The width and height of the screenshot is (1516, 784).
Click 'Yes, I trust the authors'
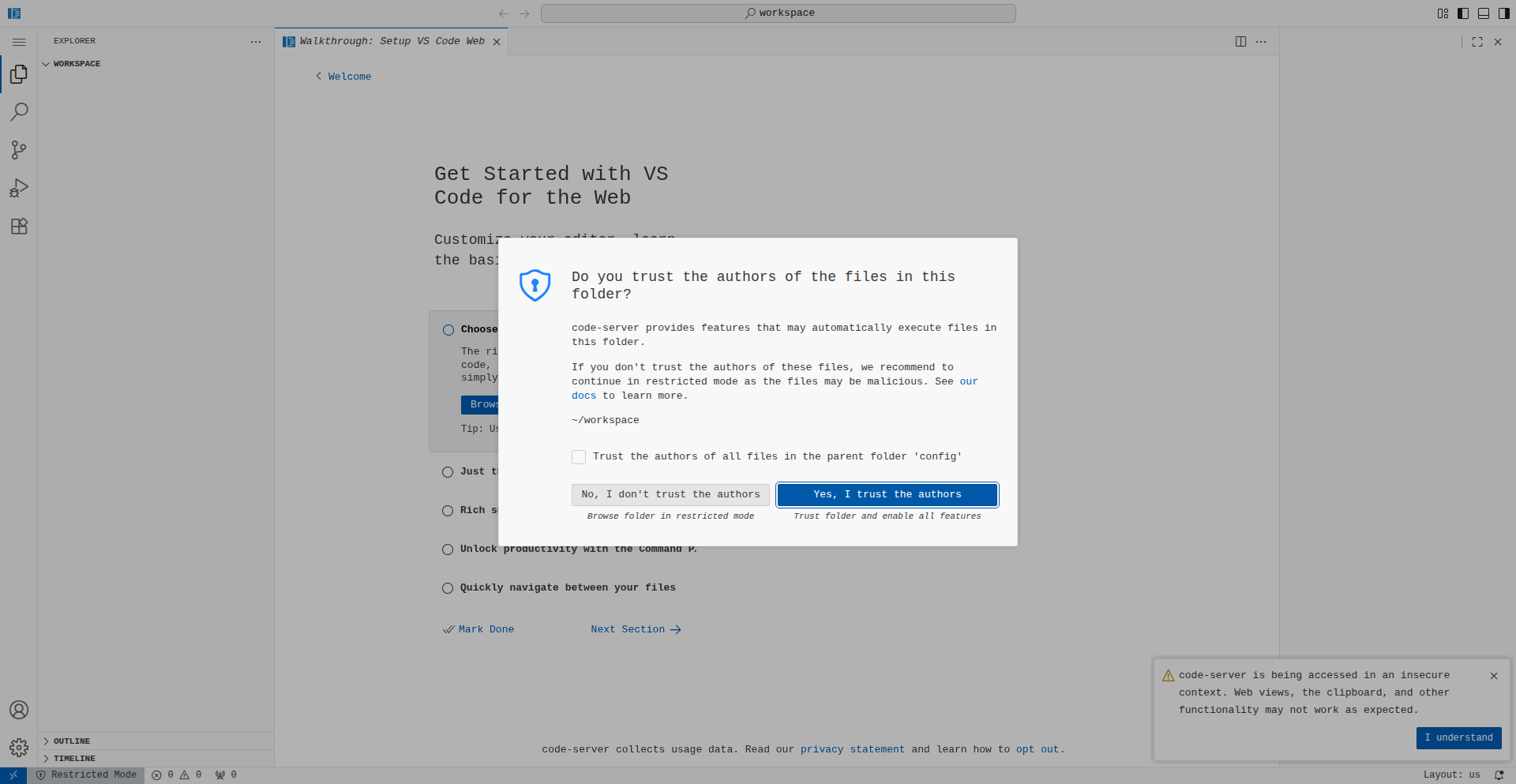[887, 495]
